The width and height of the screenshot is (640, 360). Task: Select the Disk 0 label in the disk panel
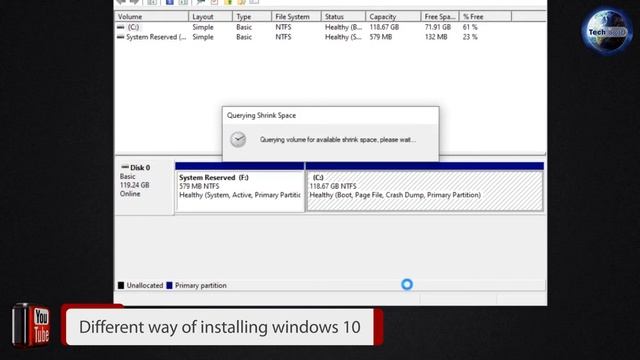(140, 168)
